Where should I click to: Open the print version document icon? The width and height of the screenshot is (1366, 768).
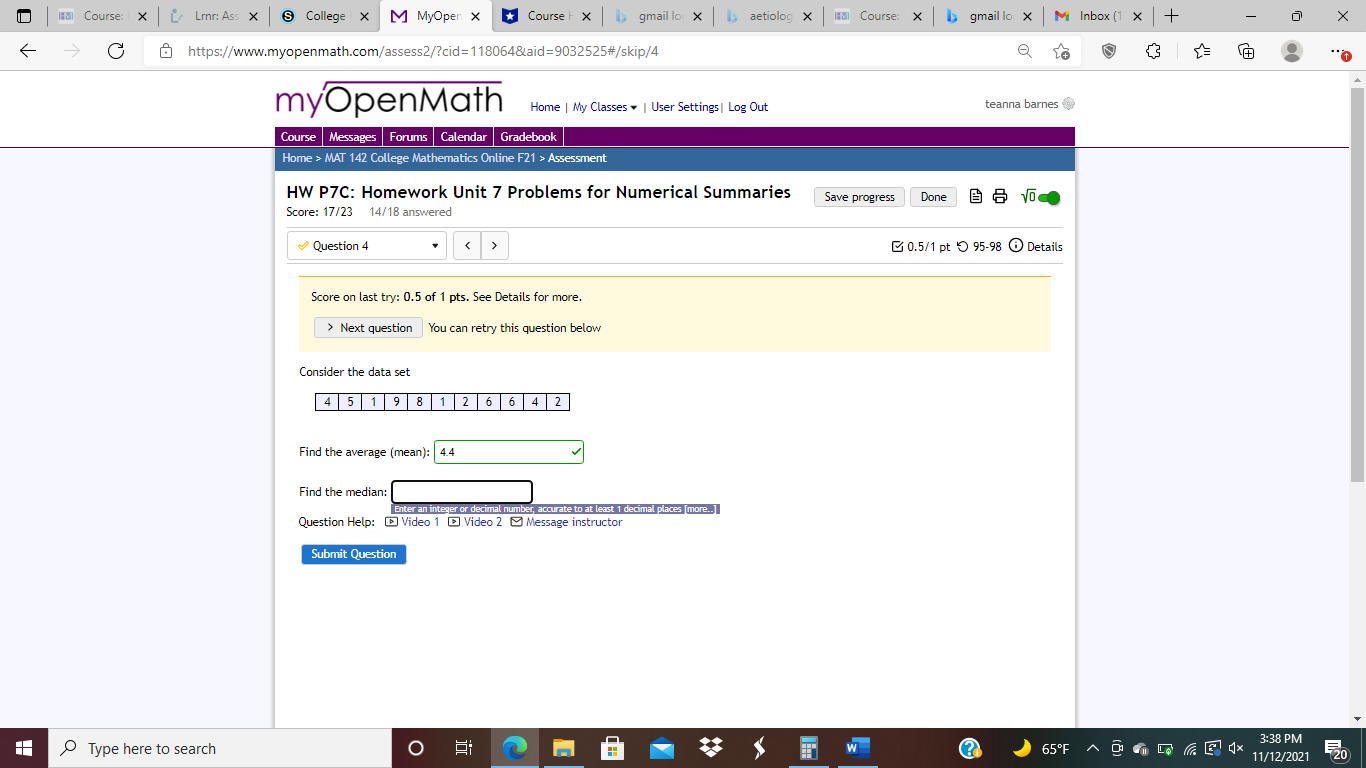(x=977, y=197)
